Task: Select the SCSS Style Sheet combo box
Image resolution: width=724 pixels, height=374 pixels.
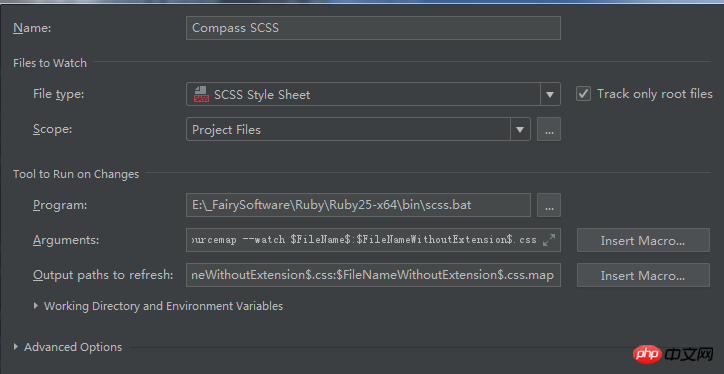Action: point(373,94)
